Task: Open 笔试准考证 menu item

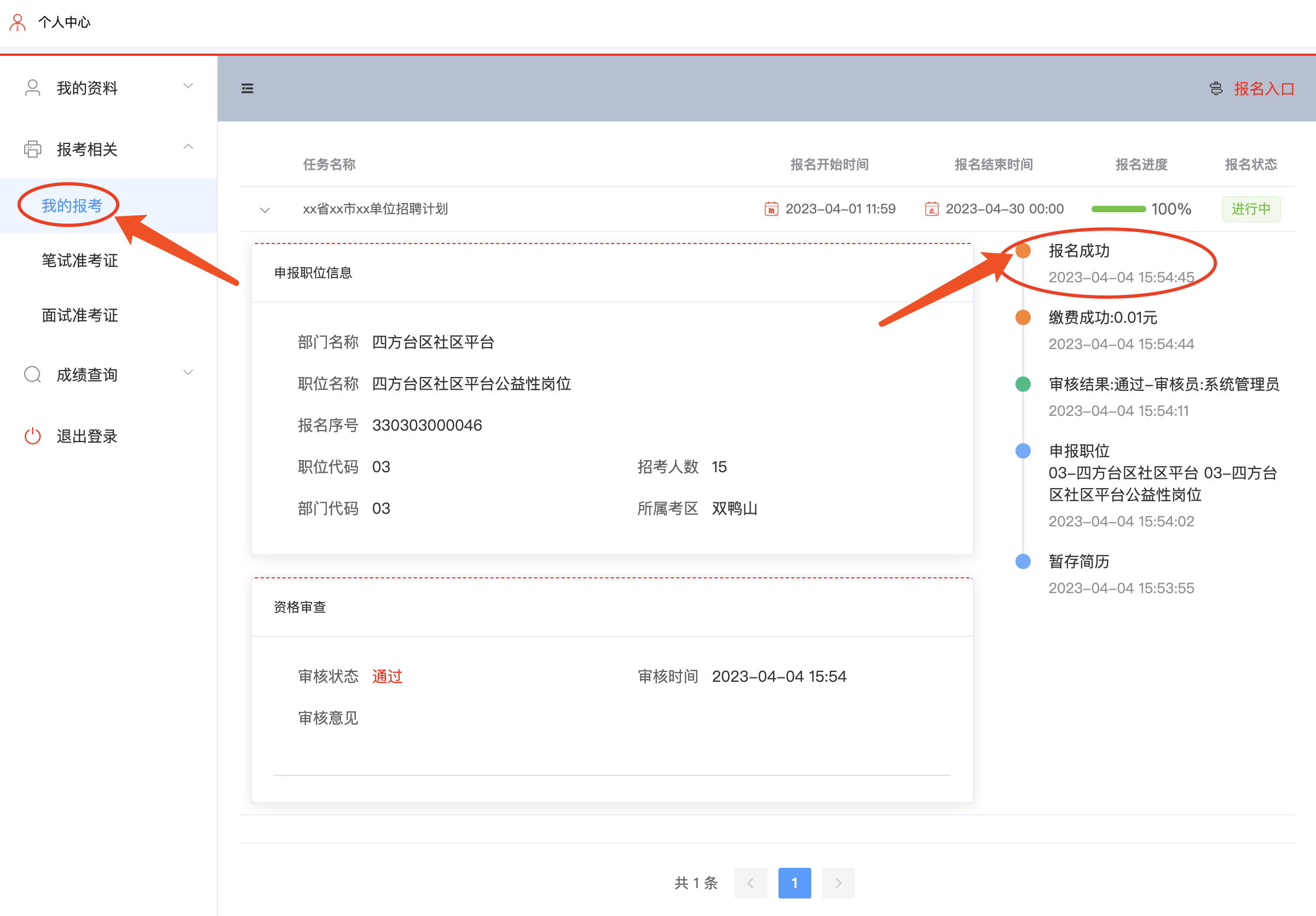Action: click(80, 260)
